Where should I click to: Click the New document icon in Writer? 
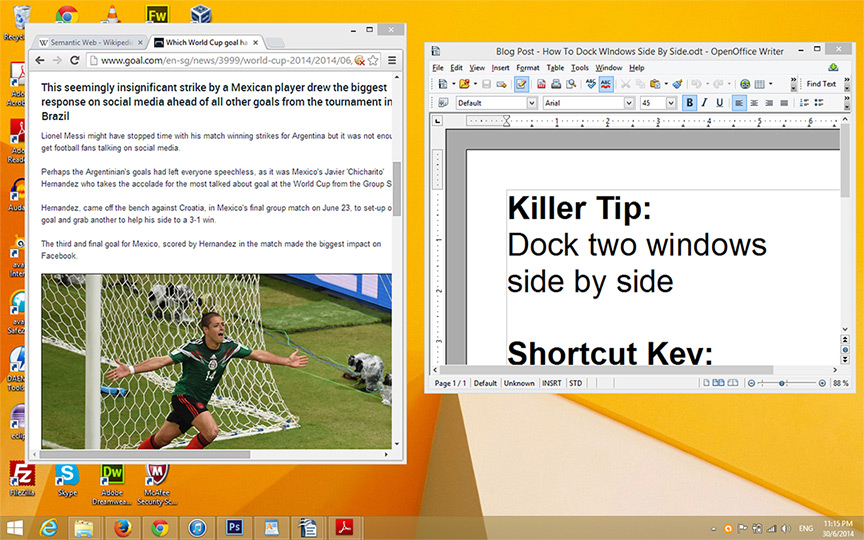pyautogui.click(x=442, y=84)
